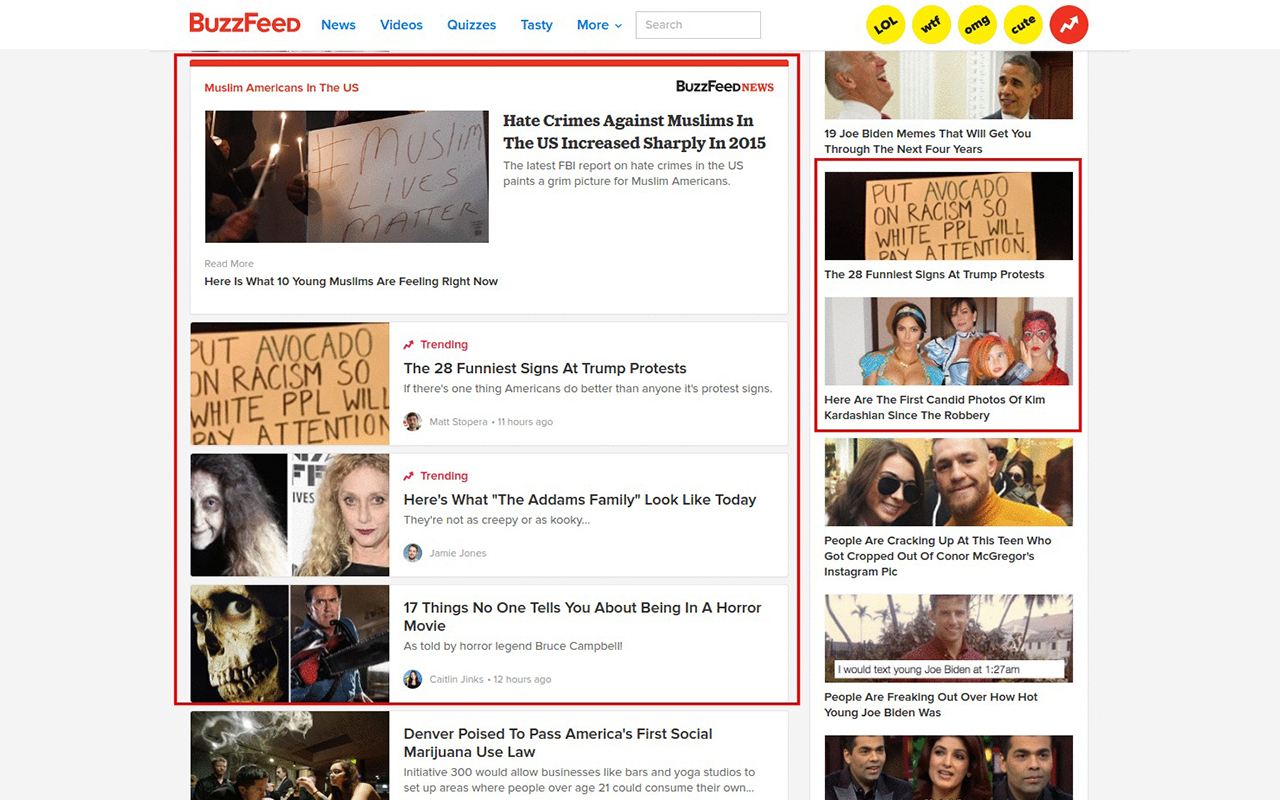Click sidebar avocado sign thumbnail
The width and height of the screenshot is (1280, 800).
click(x=949, y=216)
